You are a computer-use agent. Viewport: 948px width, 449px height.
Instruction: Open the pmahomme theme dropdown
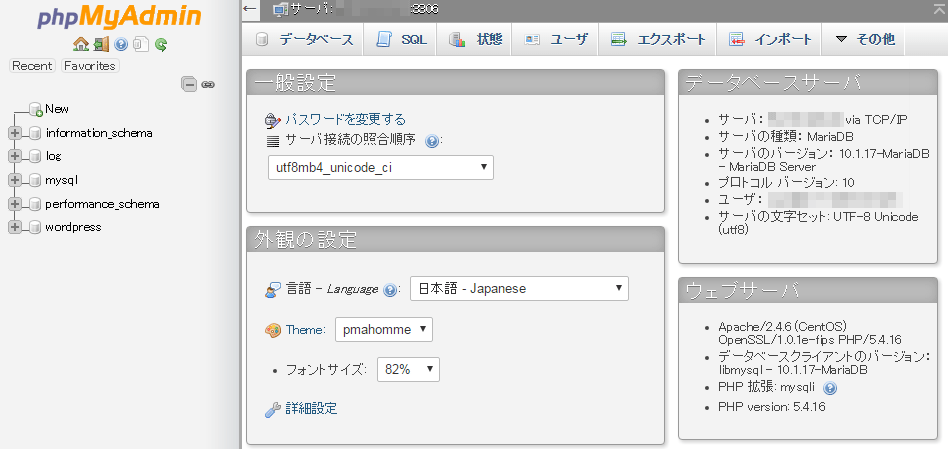point(384,329)
